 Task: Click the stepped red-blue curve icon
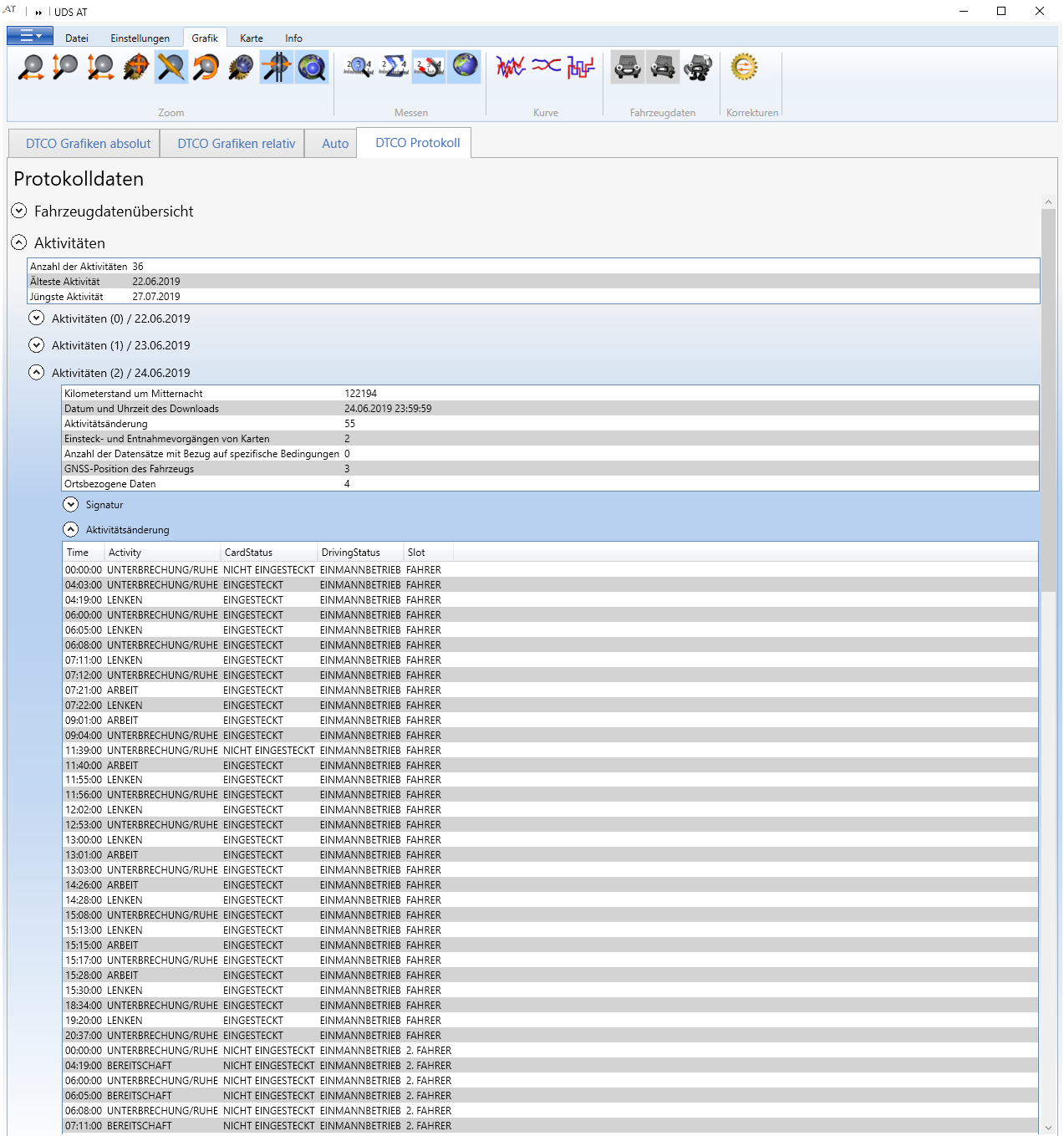coord(581,67)
